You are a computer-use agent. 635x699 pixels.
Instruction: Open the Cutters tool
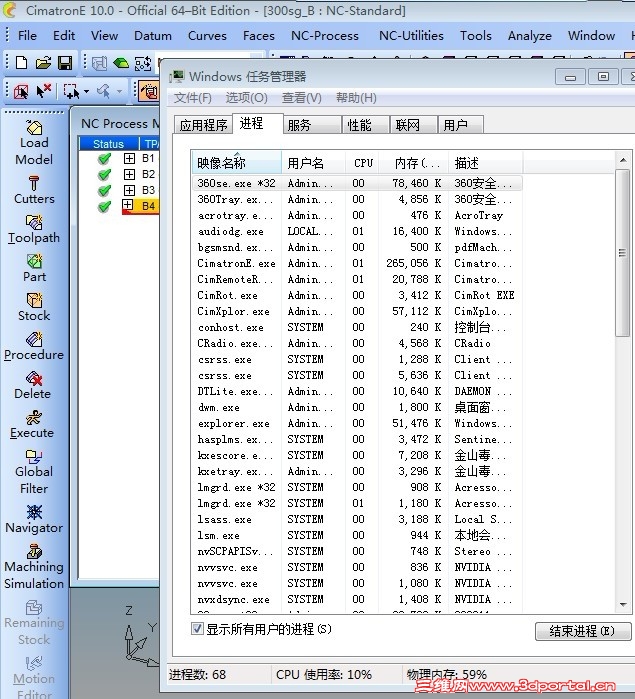(34, 190)
